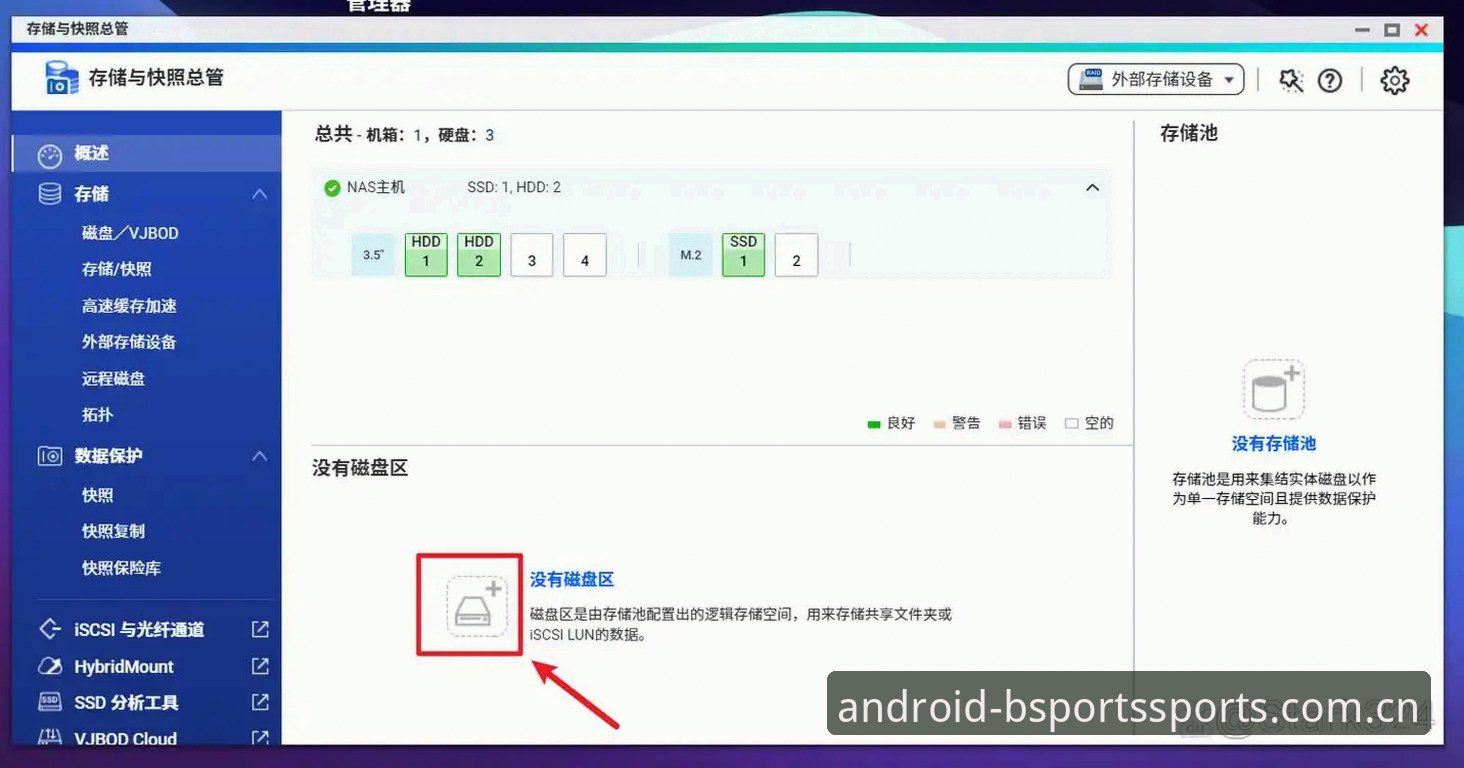
Task: Click the 概述 gauge icon
Action: coord(50,155)
